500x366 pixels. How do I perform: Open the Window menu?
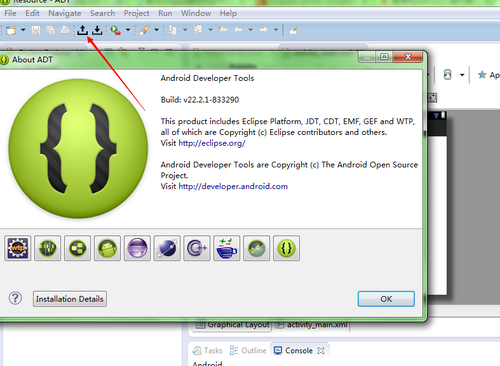click(196, 13)
